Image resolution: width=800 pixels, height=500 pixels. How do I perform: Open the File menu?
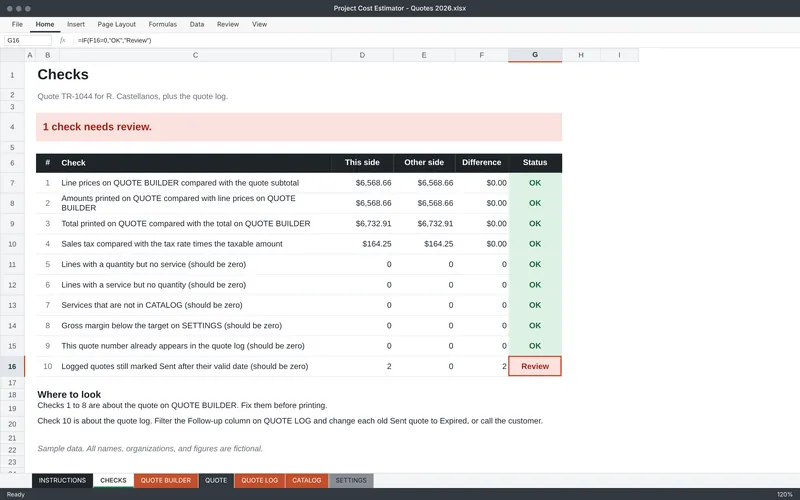click(17, 24)
